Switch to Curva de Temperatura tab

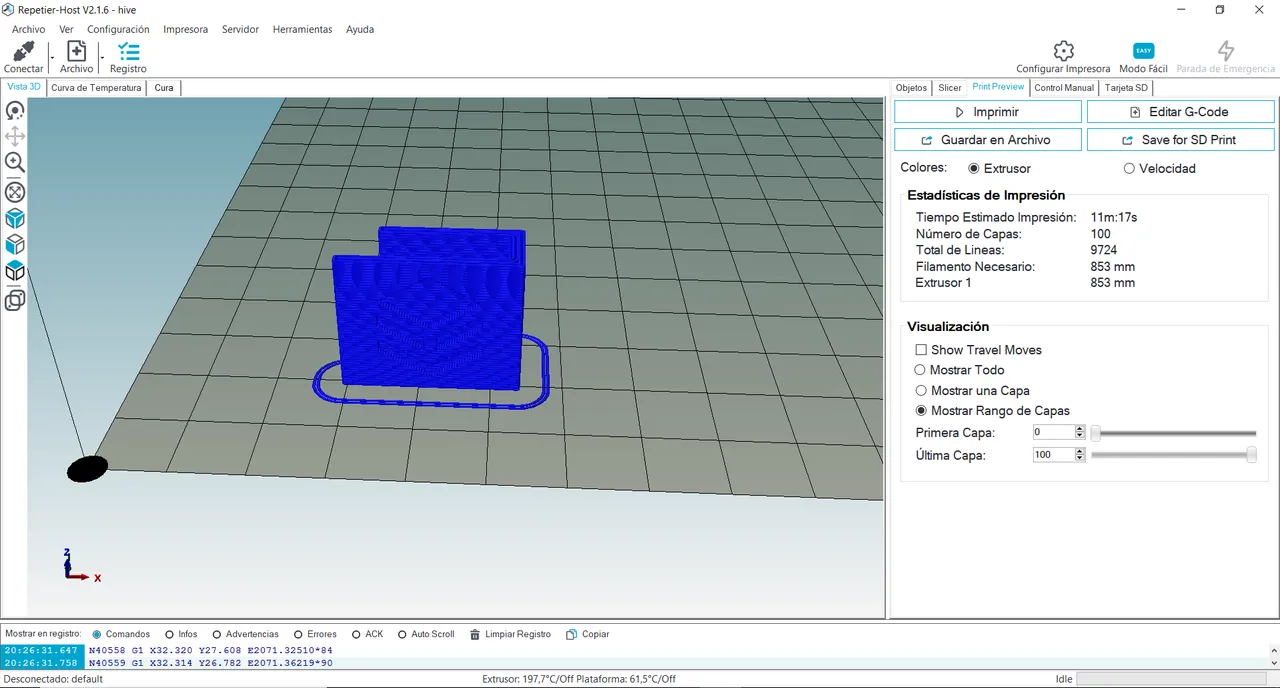tap(96, 88)
